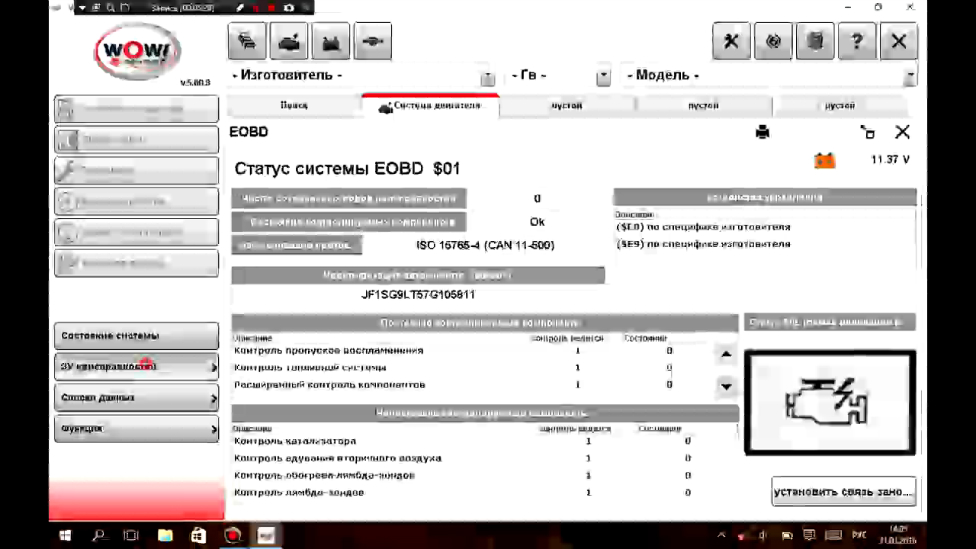Click the vehicle list icon in the top toolbar

pyautogui.click(x=247, y=41)
